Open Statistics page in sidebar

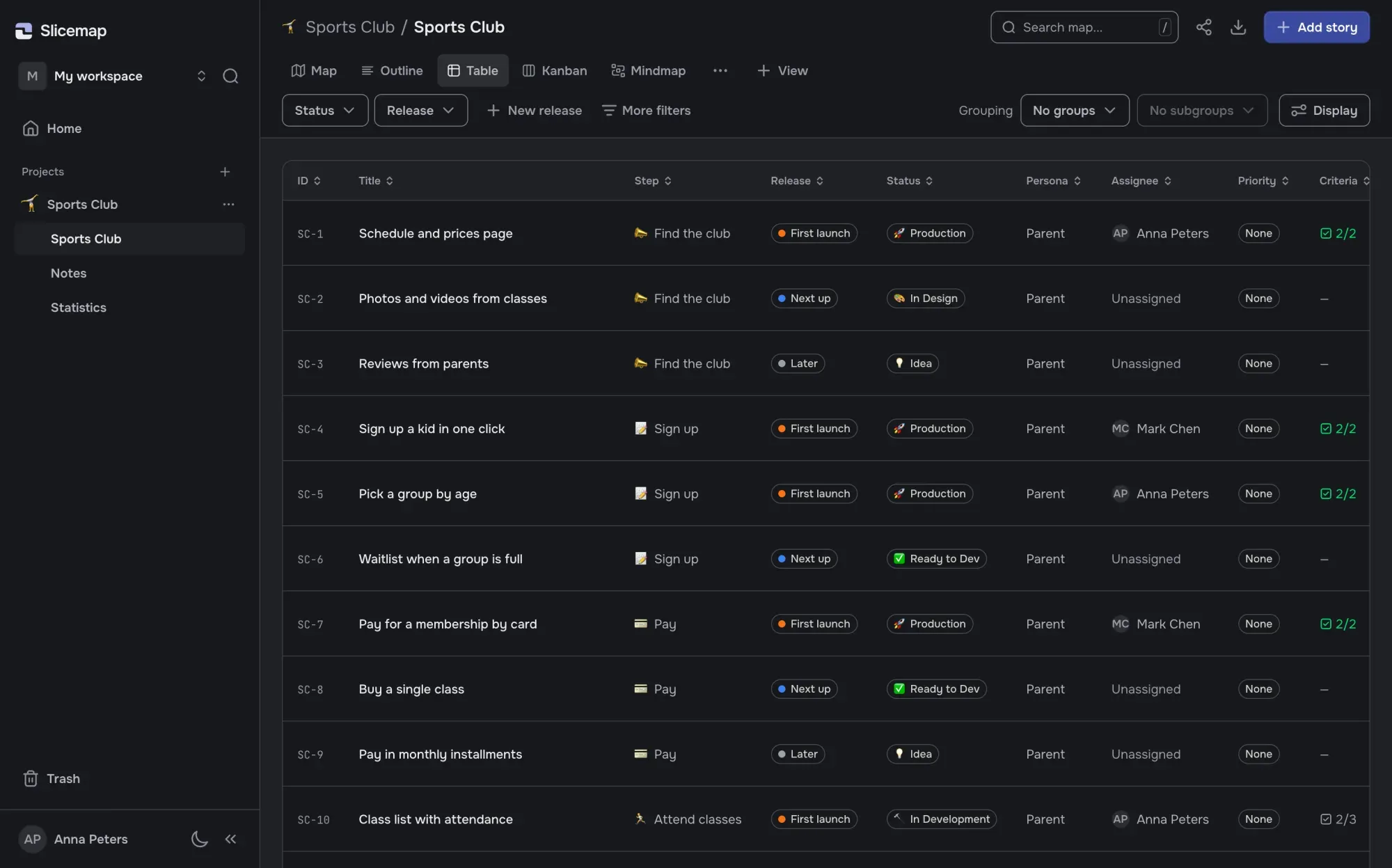click(79, 308)
